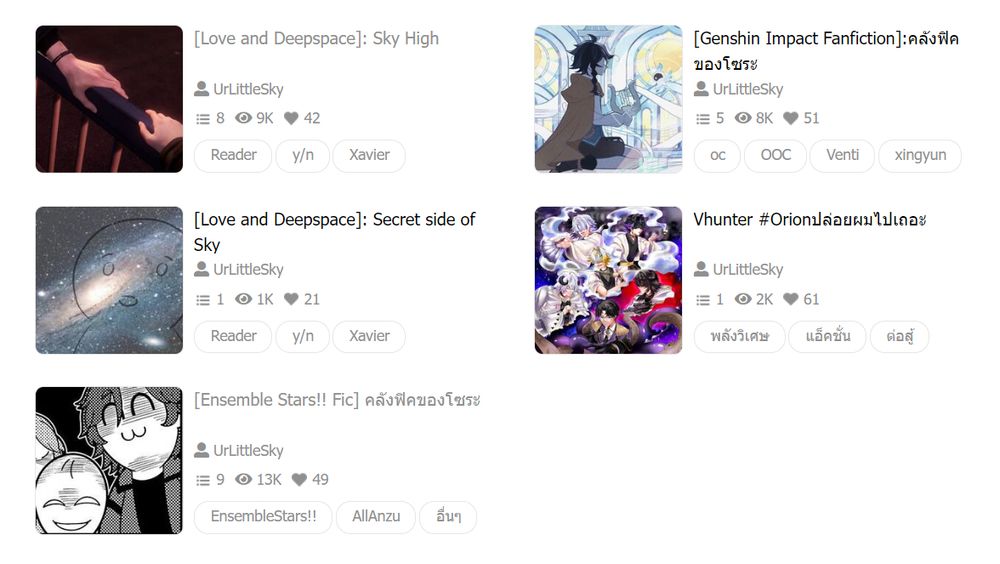Open the galaxy cover thumbnail
The height and width of the screenshot is (564, 1000).
click(109, 280)
